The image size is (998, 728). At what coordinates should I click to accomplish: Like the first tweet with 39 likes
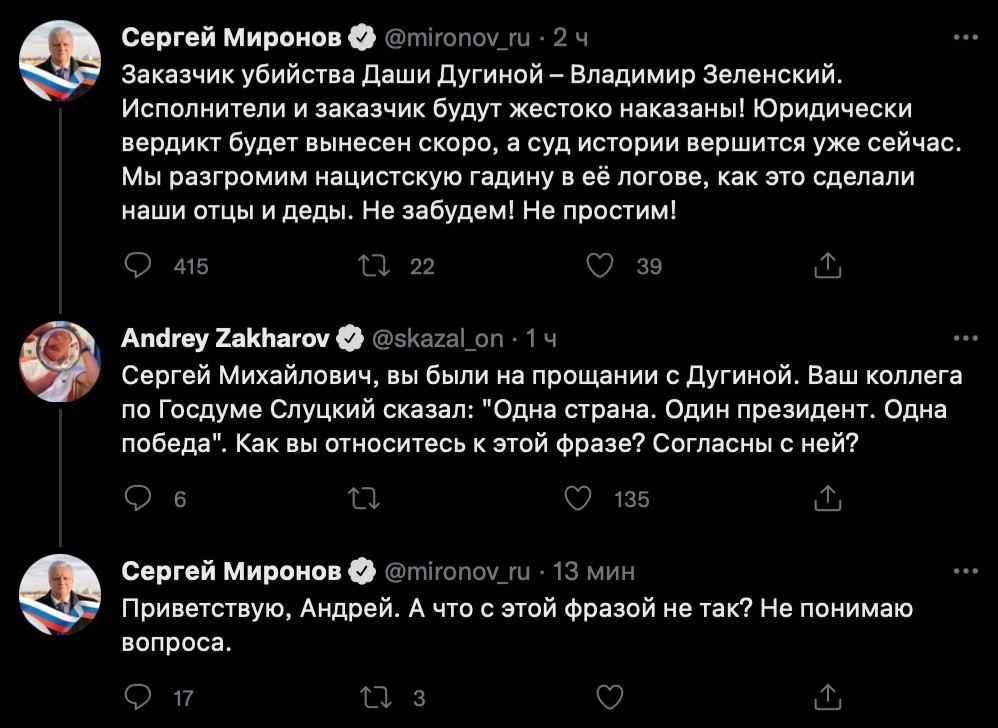[x=598, y=265]
